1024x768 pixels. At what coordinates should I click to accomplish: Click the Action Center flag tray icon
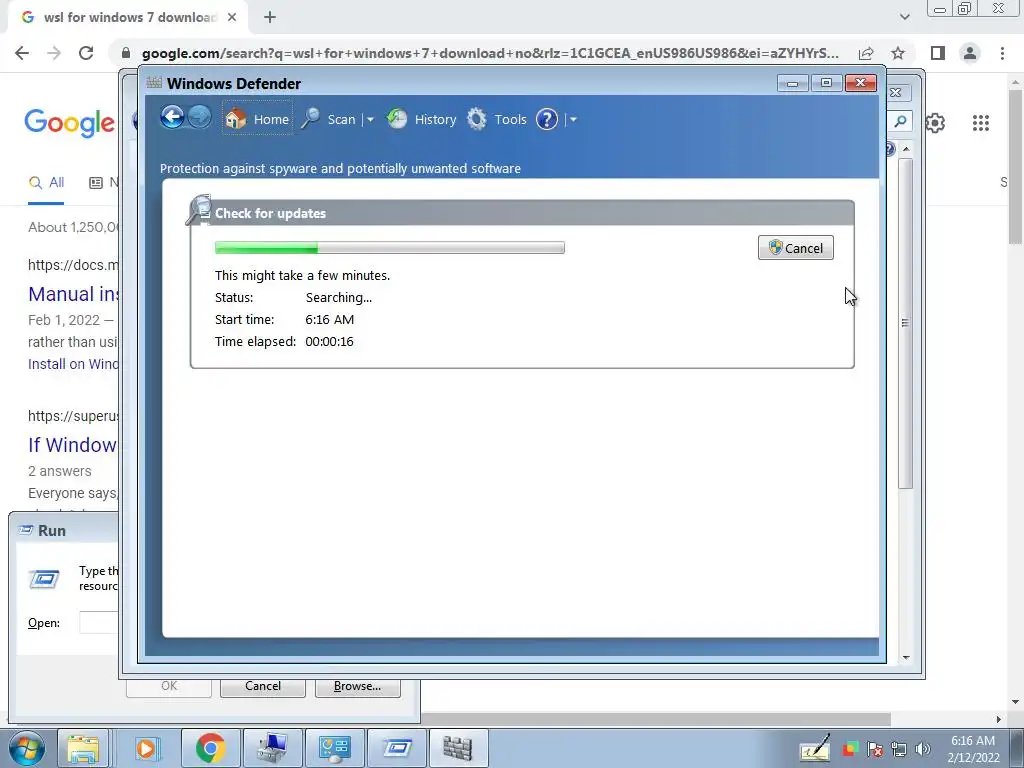[875, 750]
